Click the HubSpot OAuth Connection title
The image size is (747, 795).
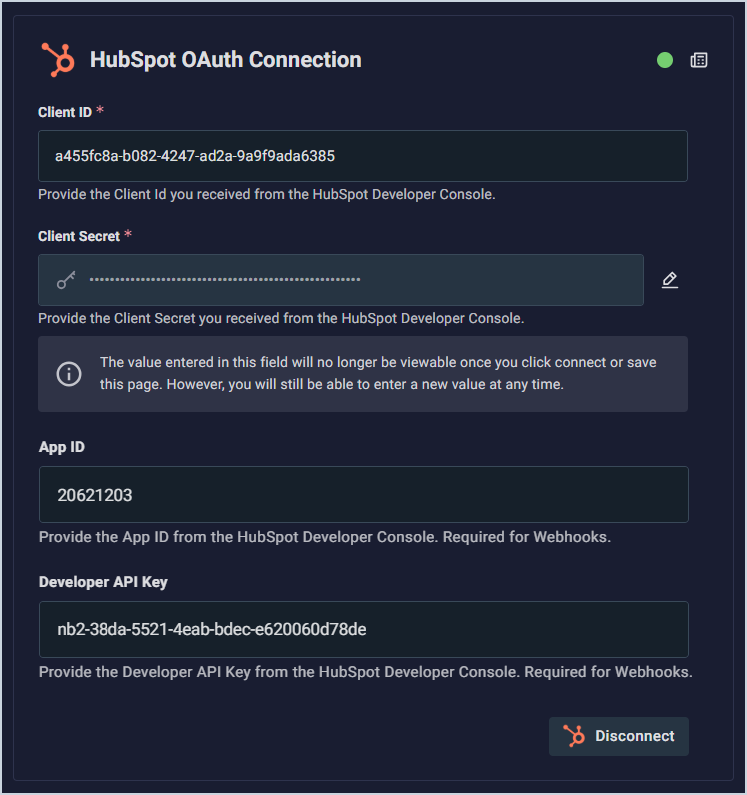pyautogui.click(x=226, y=60)
